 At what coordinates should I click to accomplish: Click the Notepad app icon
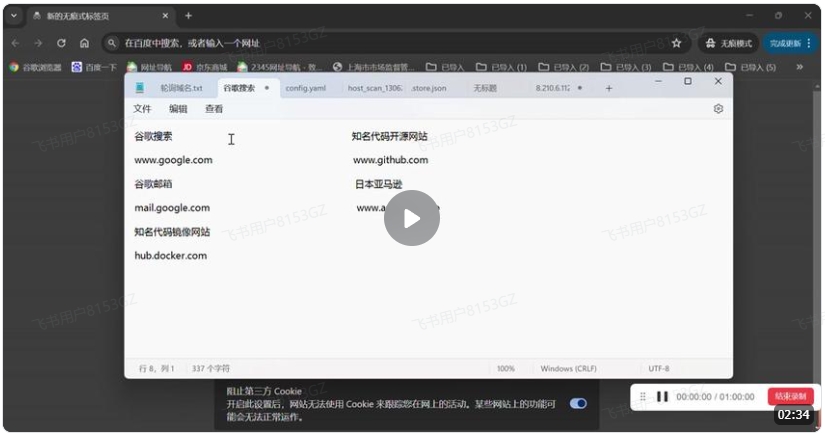tap(139, 88)
